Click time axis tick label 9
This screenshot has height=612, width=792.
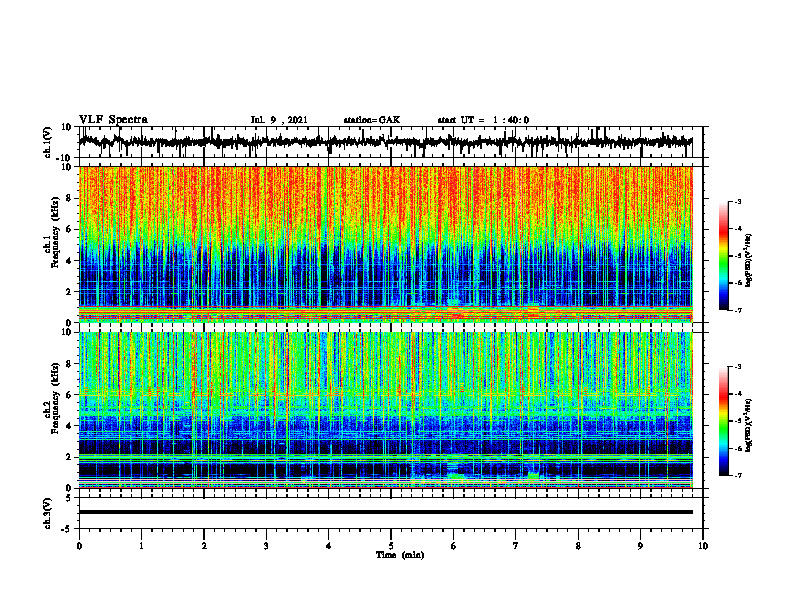click(640, 546)
